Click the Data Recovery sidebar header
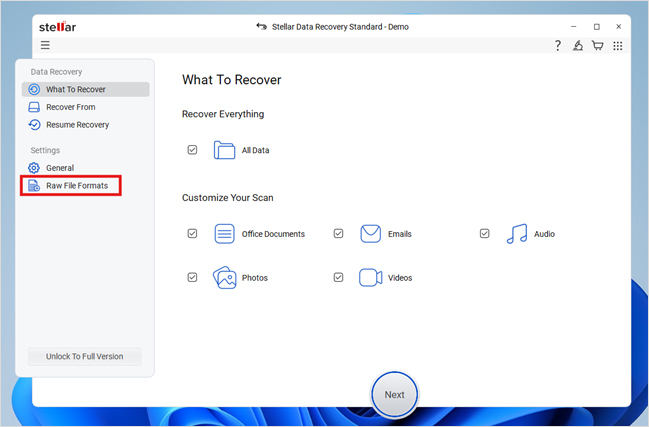The height and width of the screenshot is (427, 649). [x=56, y=72]
